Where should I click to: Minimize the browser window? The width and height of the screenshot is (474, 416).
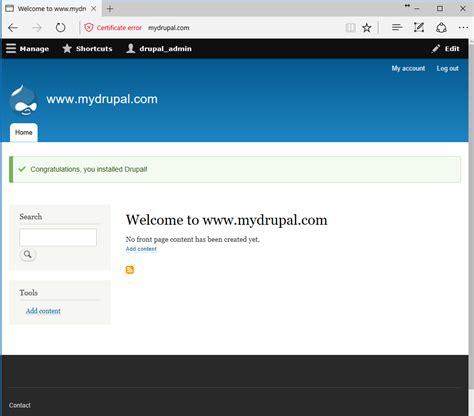click(x=417, y=9)
